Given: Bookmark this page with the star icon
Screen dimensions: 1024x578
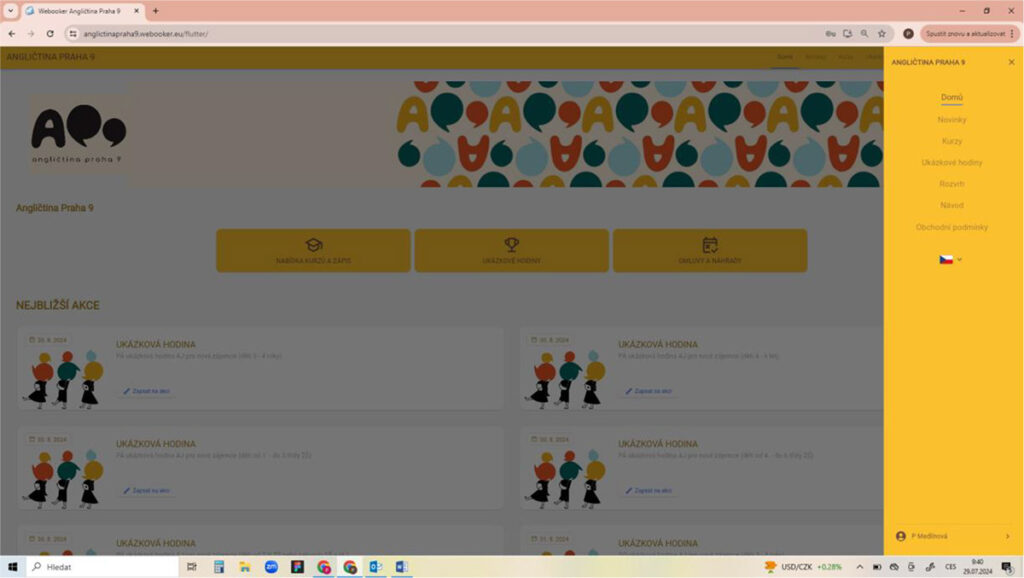Looking at the screenshot, I should 882,33.
